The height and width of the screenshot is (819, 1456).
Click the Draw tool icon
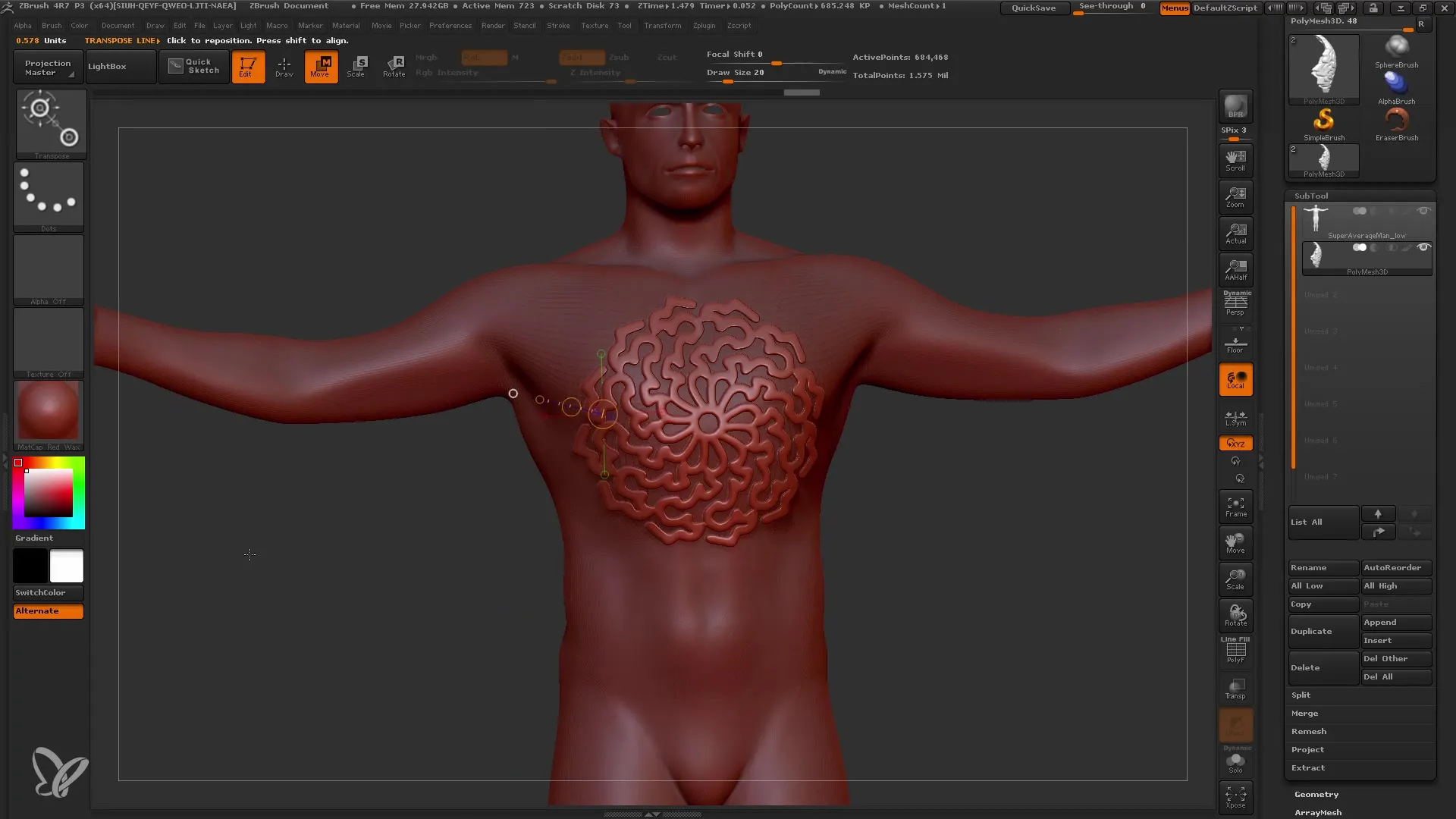point(284,66)
